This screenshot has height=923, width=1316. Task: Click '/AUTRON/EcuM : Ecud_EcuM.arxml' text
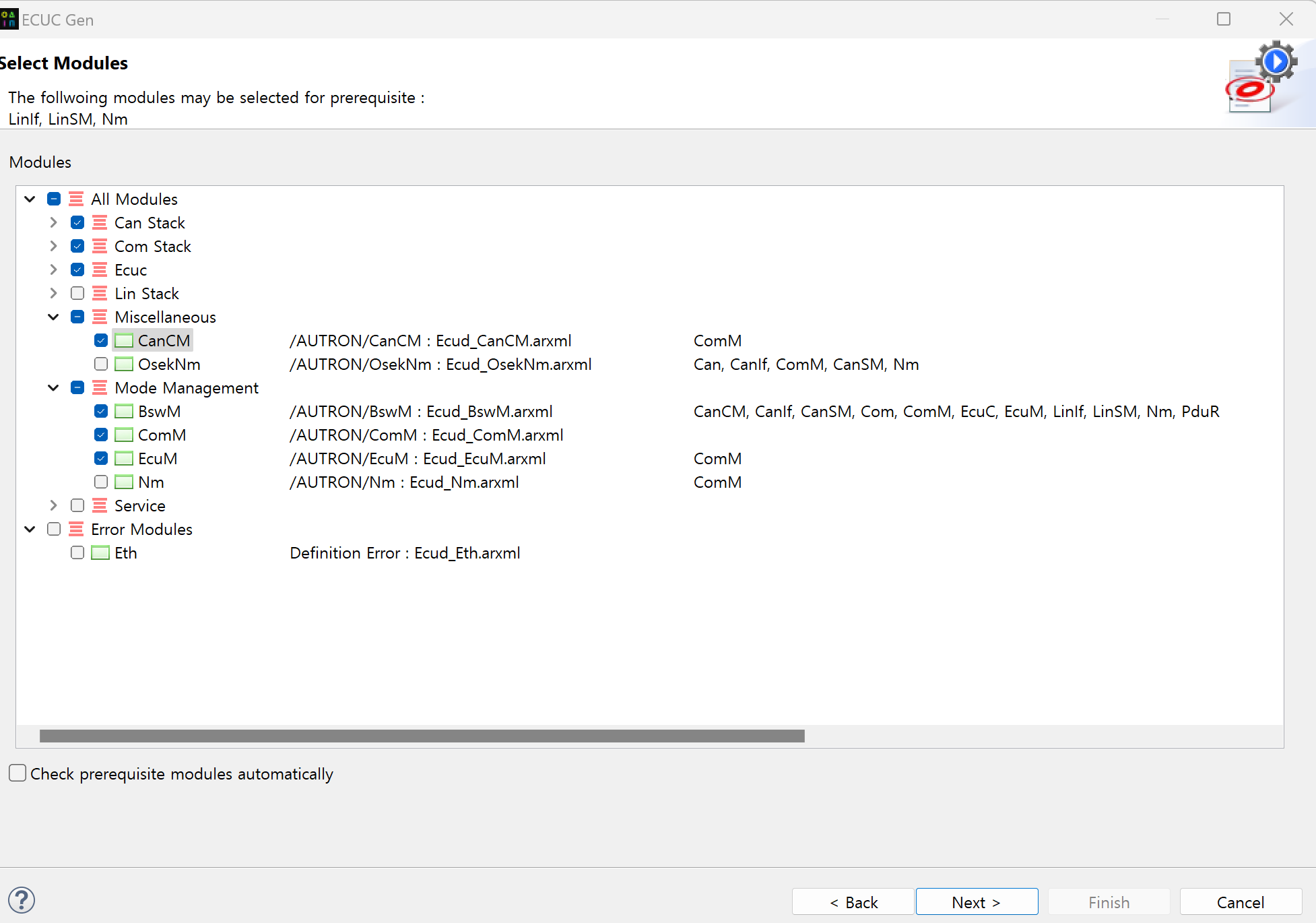click(418, 458)
